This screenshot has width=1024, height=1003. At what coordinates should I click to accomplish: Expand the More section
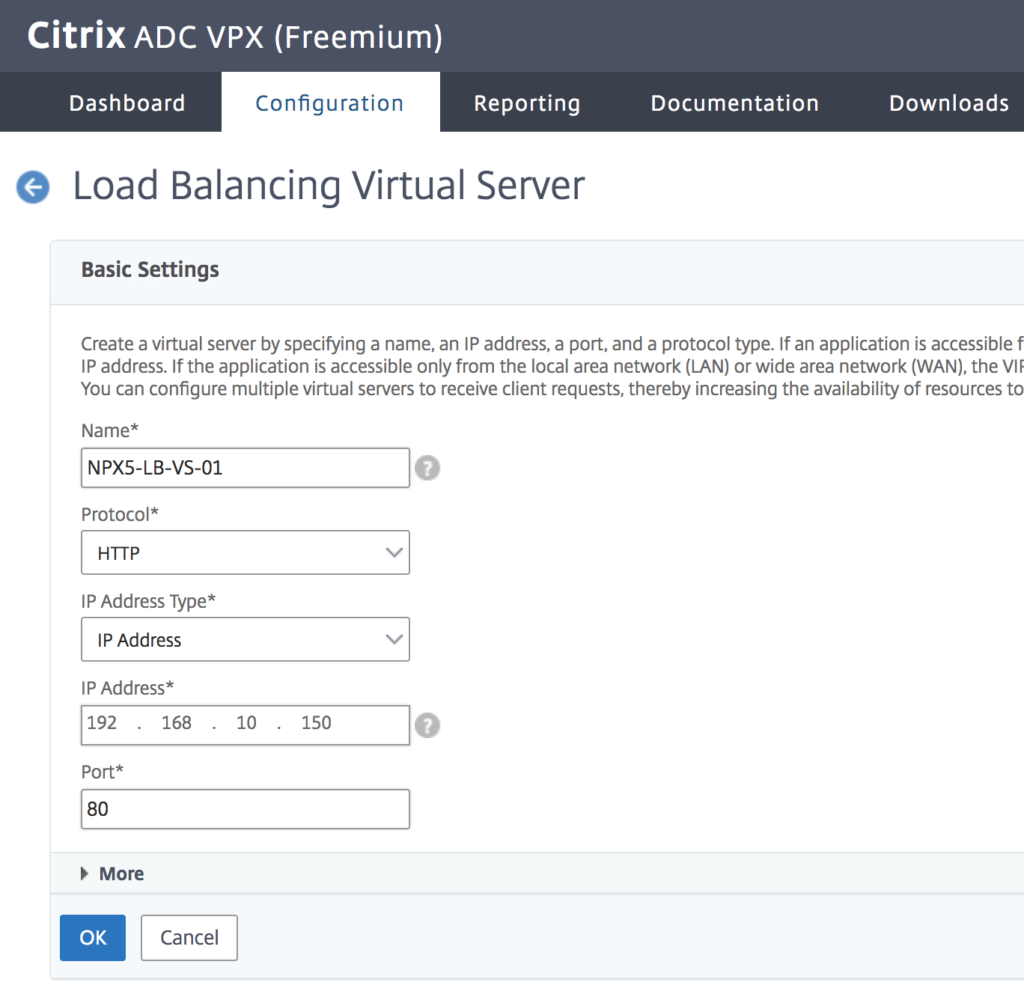click(120, 873)
